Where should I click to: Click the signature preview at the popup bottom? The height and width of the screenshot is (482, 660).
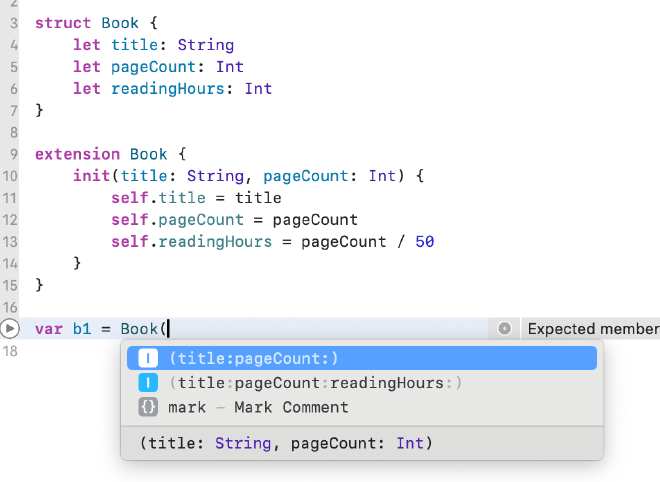(286, 443)
